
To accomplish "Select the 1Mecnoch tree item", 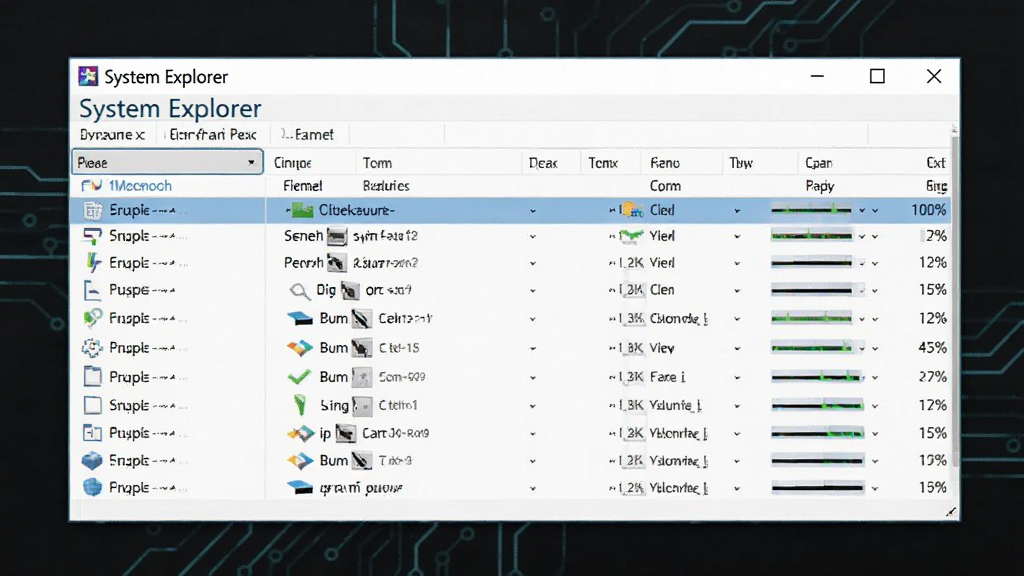I will 140,186.
